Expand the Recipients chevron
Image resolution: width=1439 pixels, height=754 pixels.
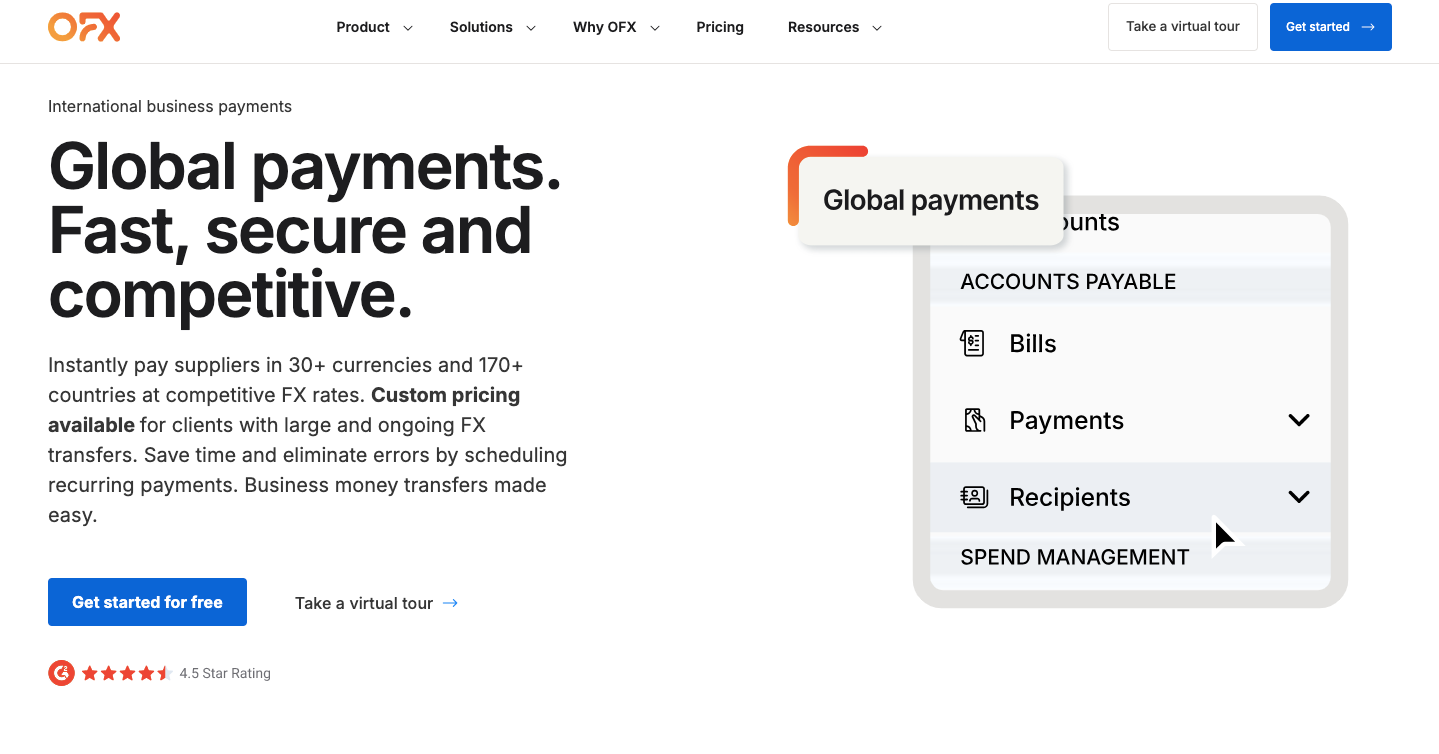click(x=1298, y=497)
